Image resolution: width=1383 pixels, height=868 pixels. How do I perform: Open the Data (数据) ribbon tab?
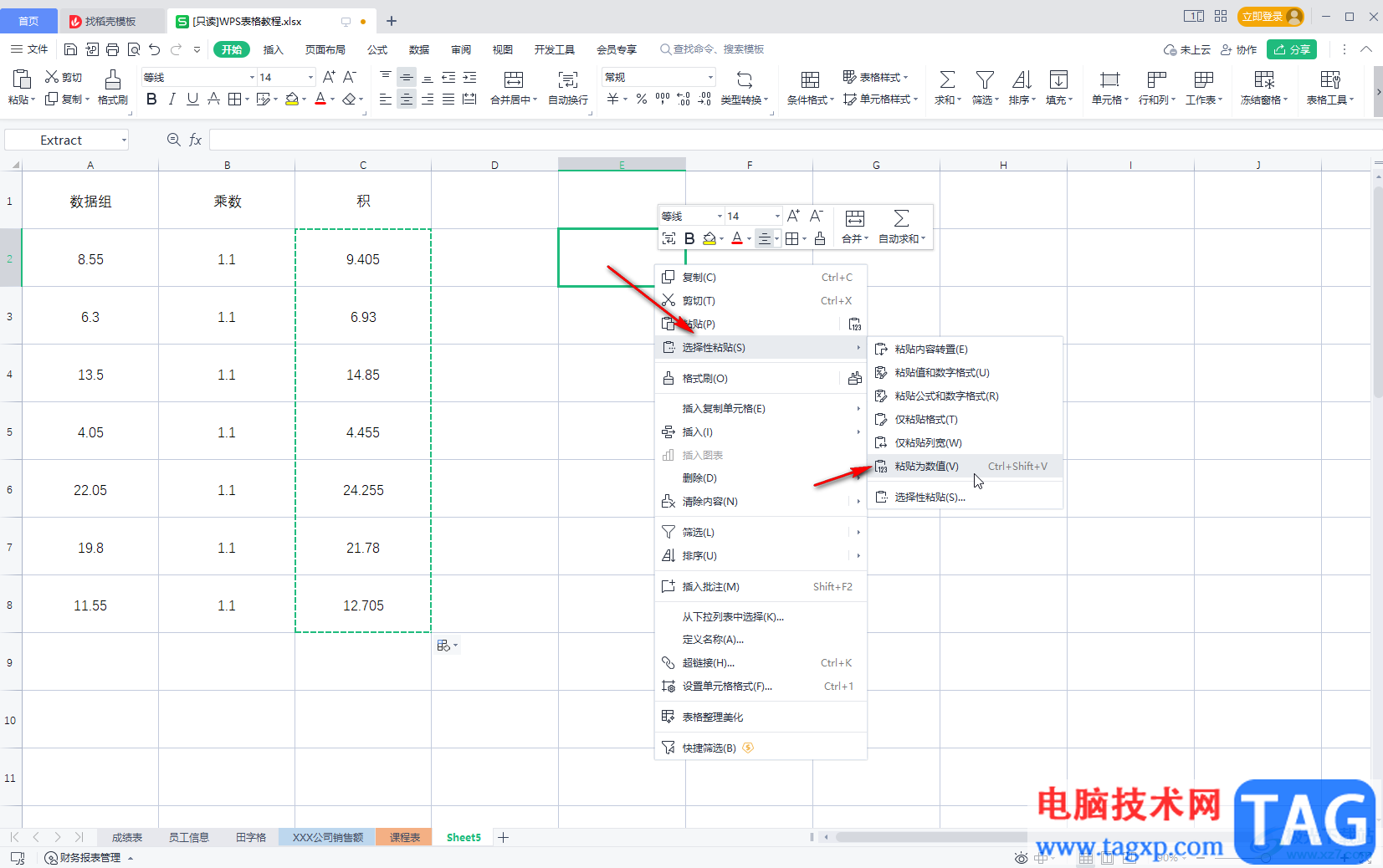419,49
